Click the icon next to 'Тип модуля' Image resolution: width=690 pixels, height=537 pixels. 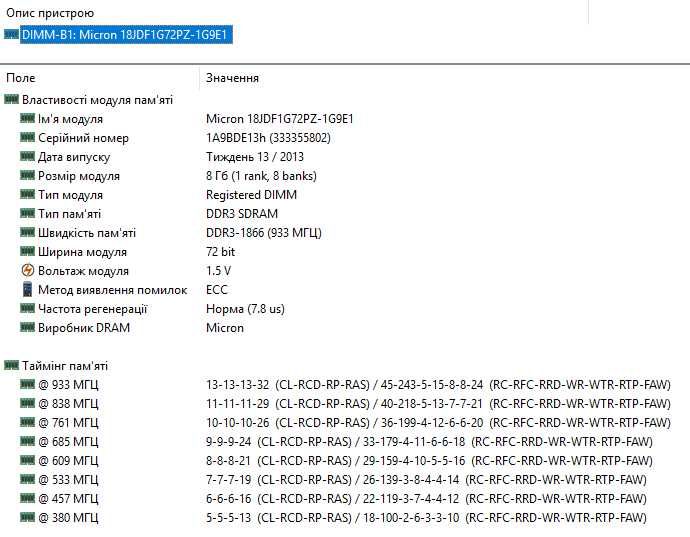point(27,194)
